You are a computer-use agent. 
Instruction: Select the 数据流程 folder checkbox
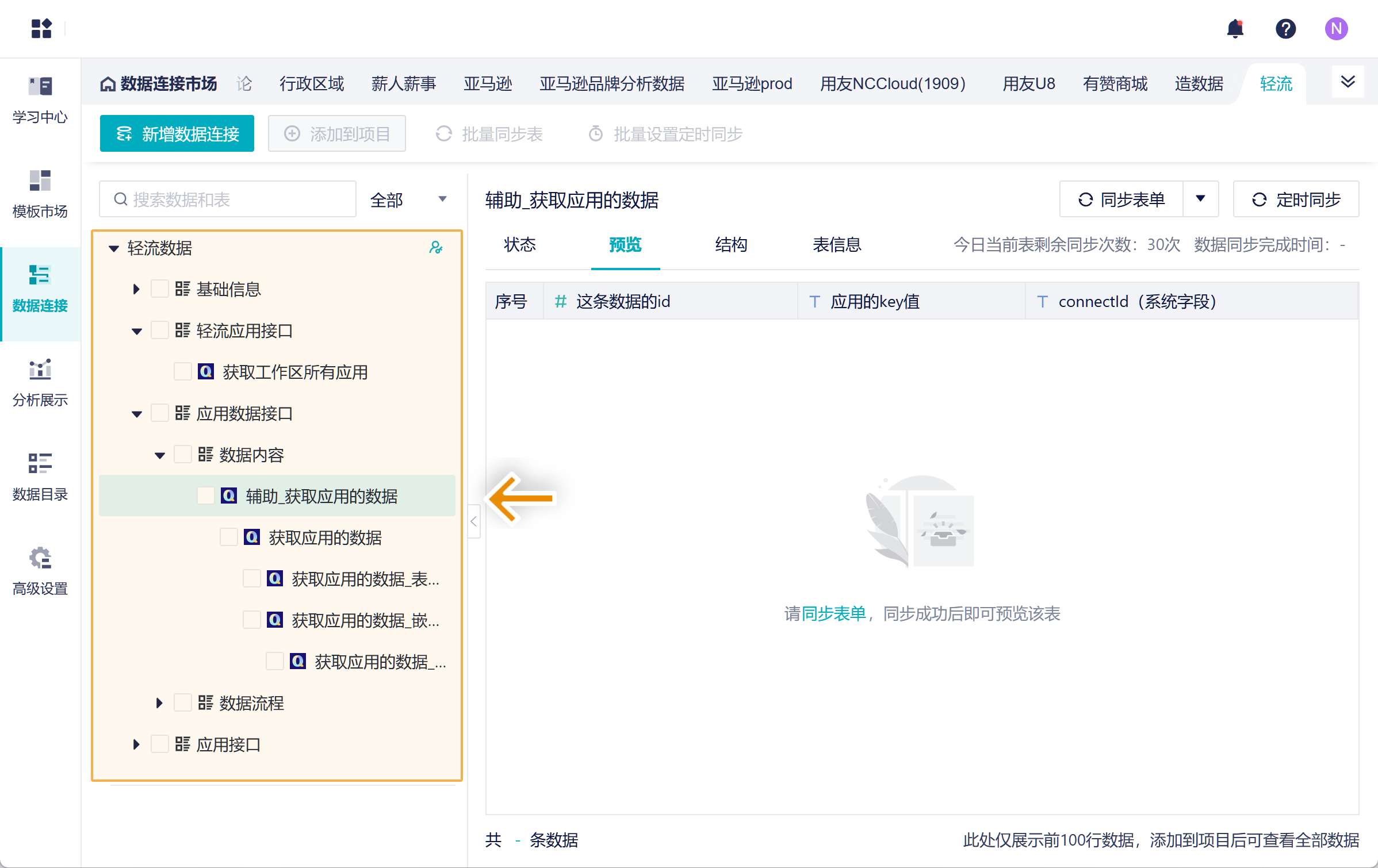coord(182,702)
